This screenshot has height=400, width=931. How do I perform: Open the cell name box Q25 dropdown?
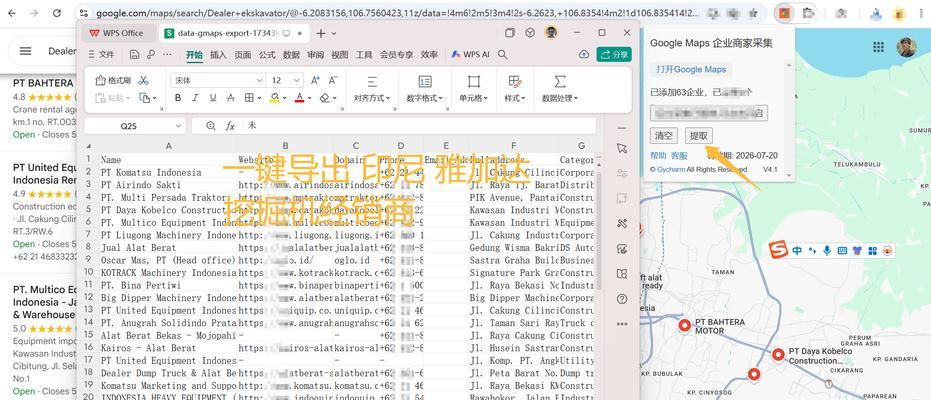(178, 126)
